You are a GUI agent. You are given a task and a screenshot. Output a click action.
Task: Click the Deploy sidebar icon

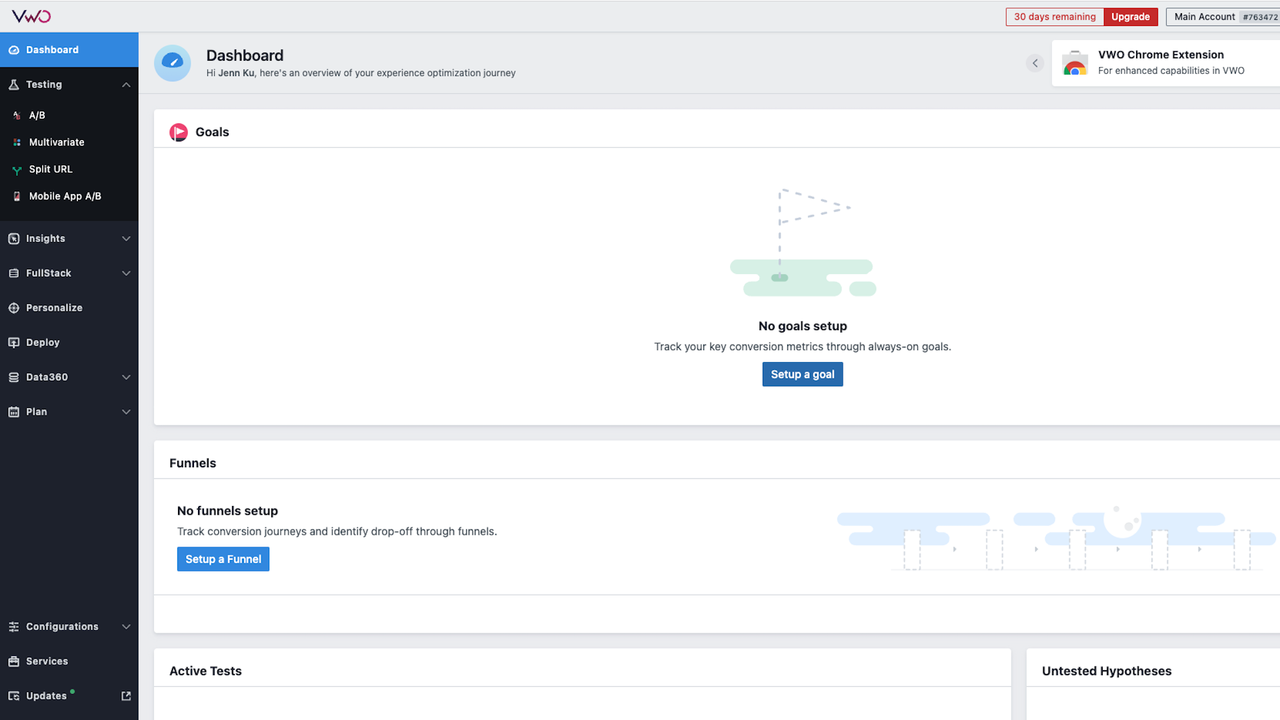[x=14, y=343]
